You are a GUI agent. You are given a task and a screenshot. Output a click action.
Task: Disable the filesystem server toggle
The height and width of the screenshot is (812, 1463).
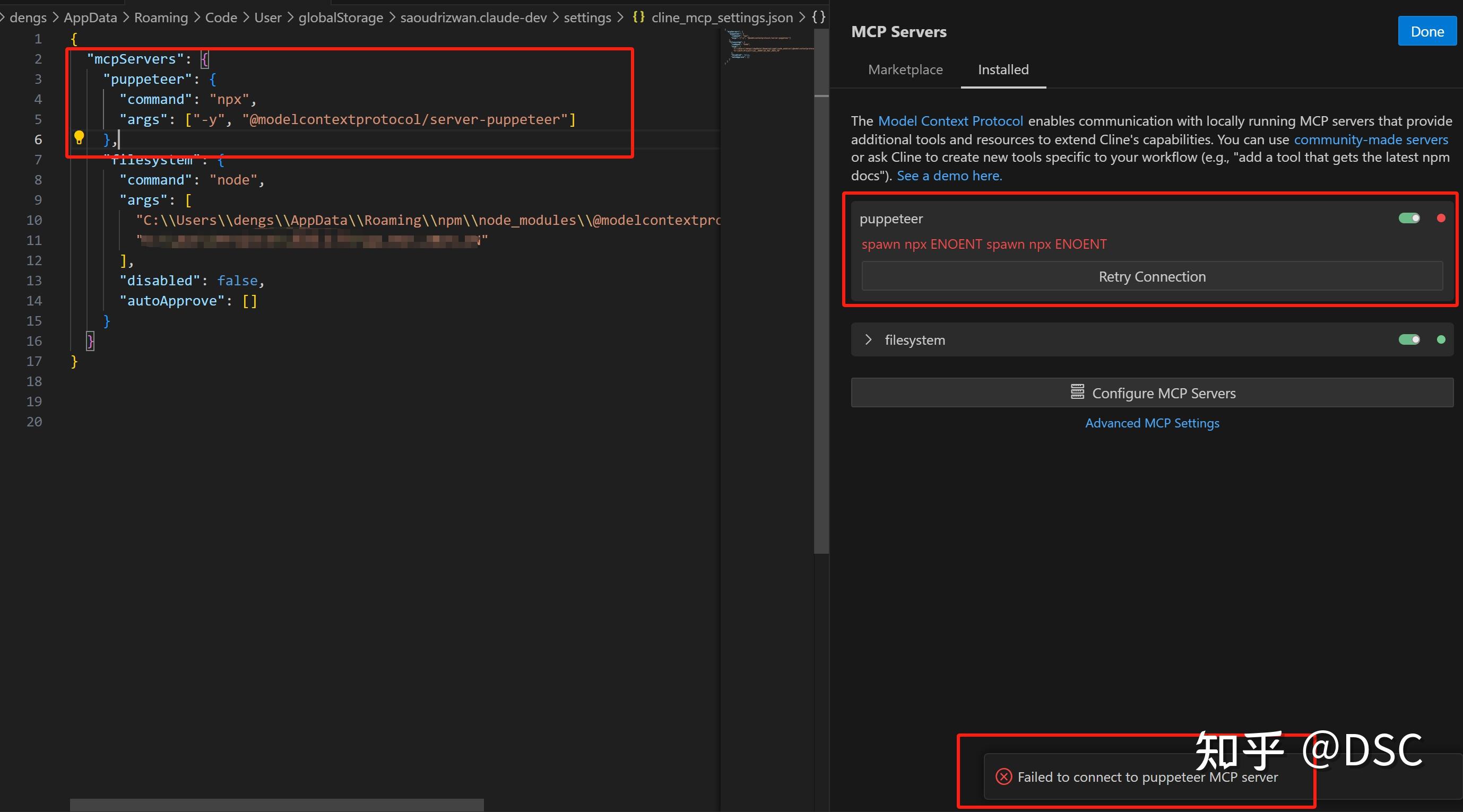pos(1409,339)
